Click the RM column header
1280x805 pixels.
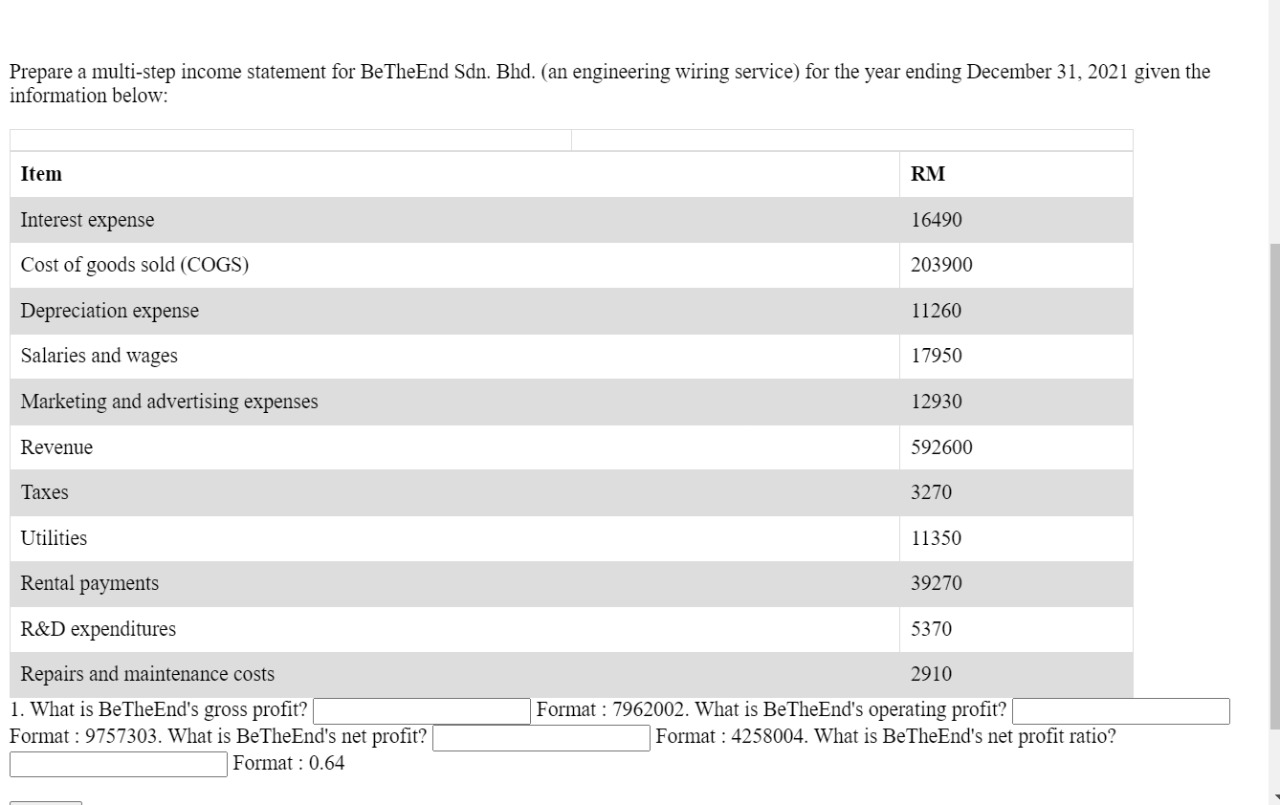click(929, 173)
